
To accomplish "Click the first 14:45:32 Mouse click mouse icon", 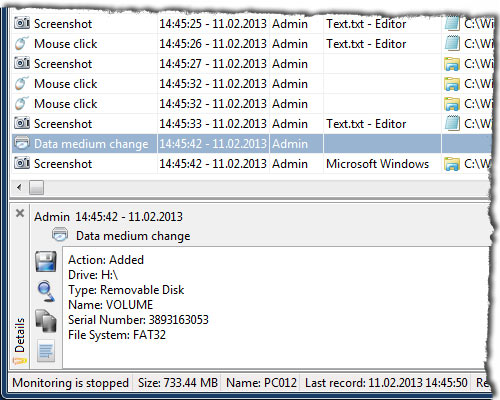I will click(x=22, y=83).
